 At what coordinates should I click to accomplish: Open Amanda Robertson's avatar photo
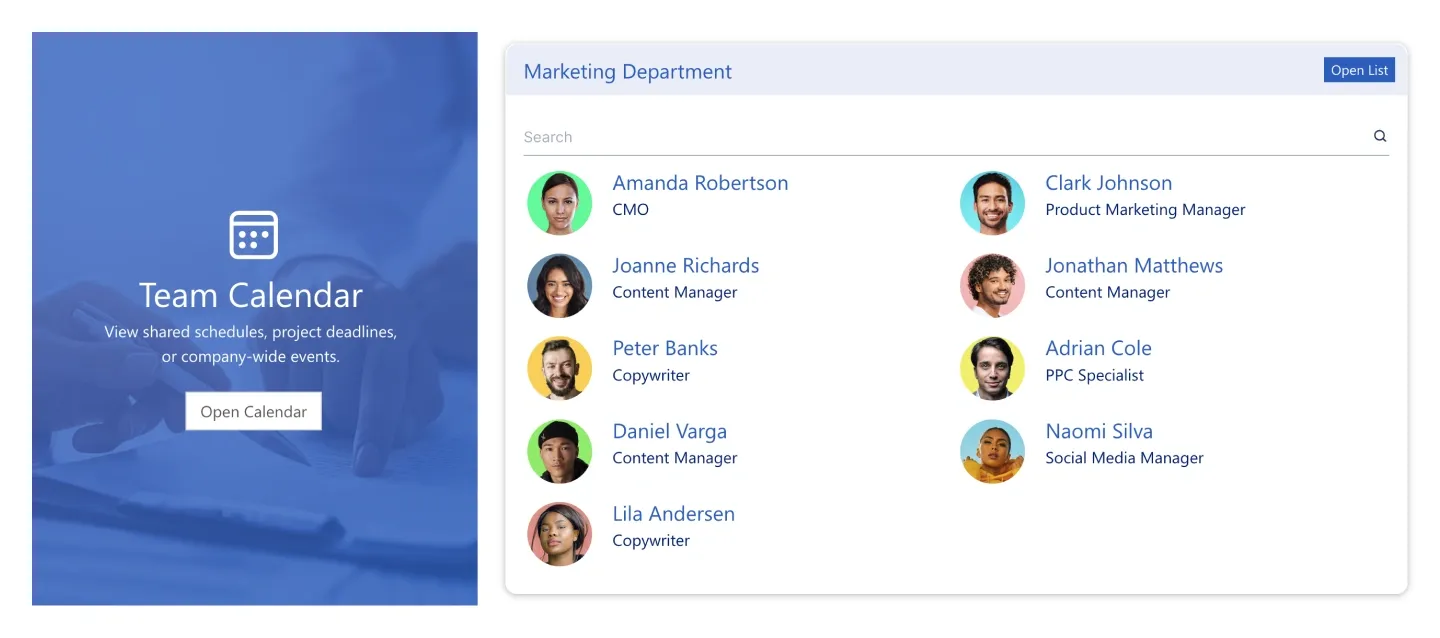click(x=560, y=203)
